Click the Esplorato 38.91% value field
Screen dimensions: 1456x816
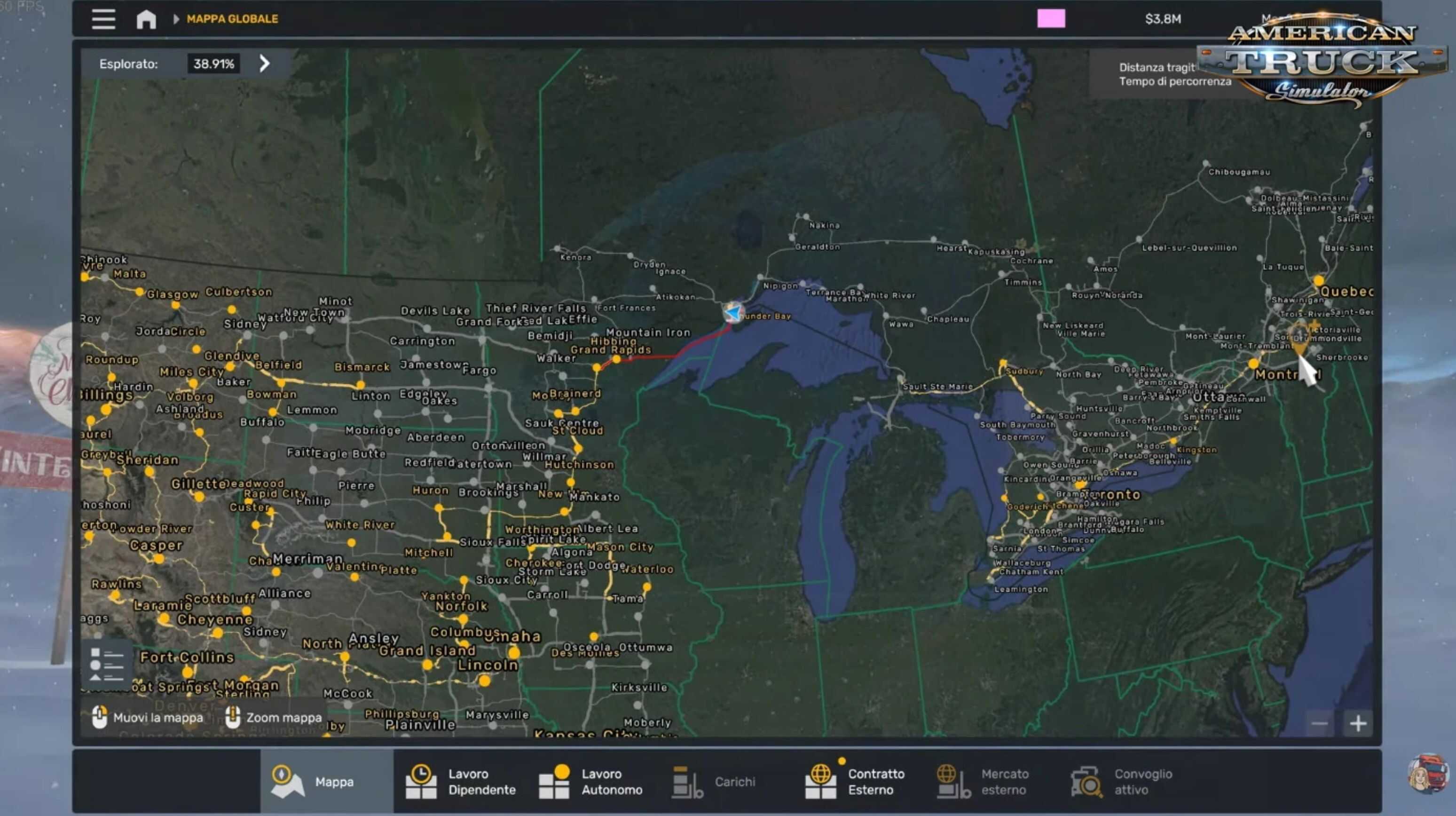click(213, 63)
